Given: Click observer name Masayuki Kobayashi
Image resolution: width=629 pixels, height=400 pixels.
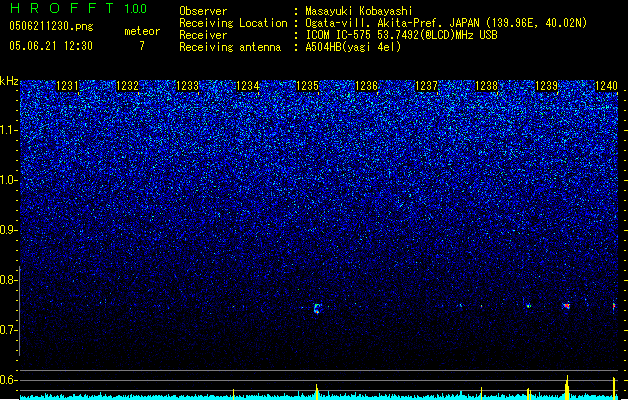Looking at the screenshot, I should 359,11.
